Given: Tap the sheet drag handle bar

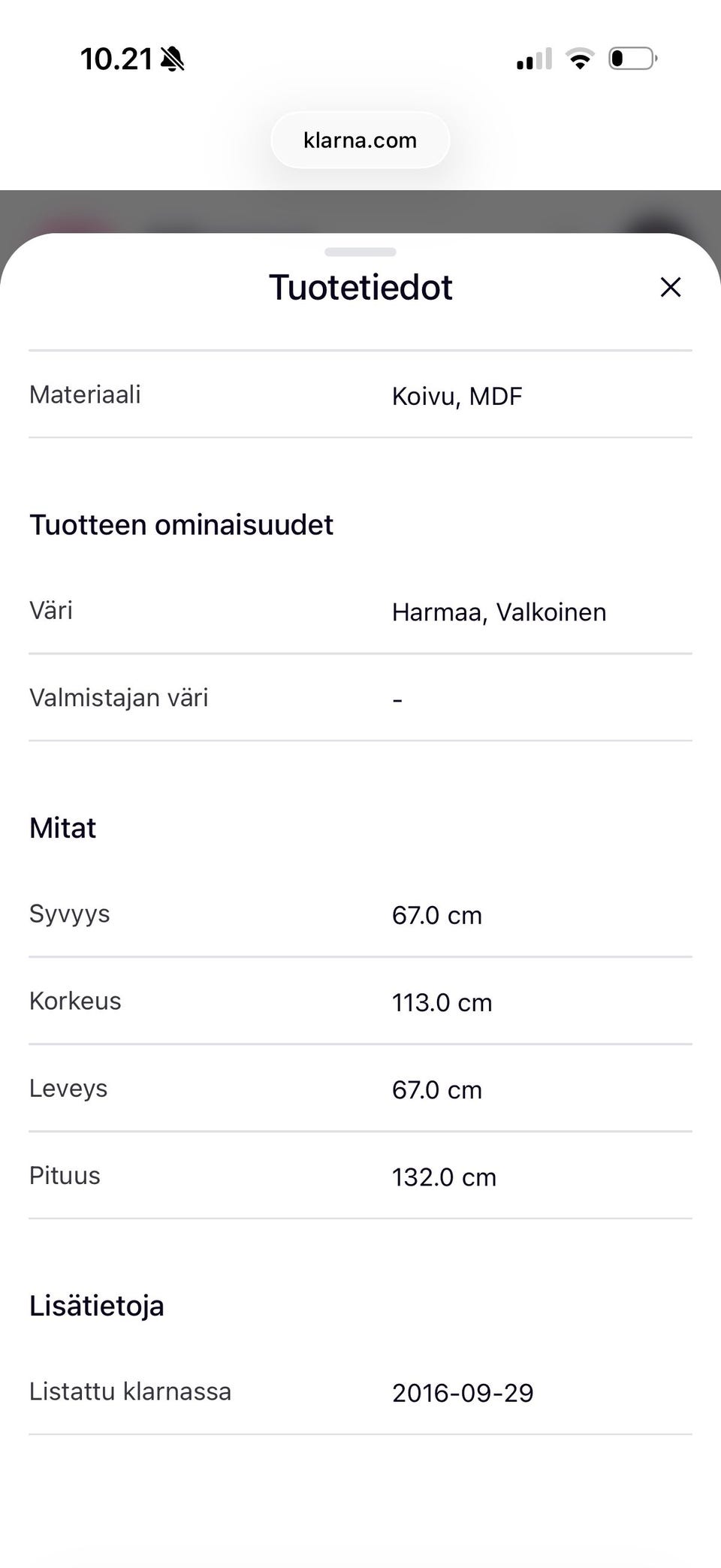Looking at the screenshot, I should click(x=360, y=252).
